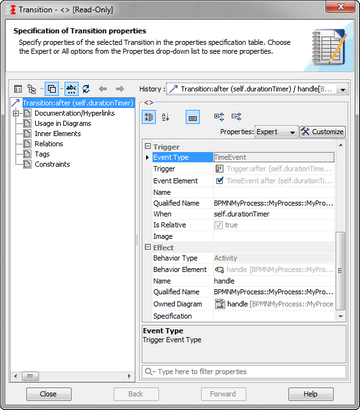Toggle the abc text display button
The image size is (360, 410).
coord(71,89)
